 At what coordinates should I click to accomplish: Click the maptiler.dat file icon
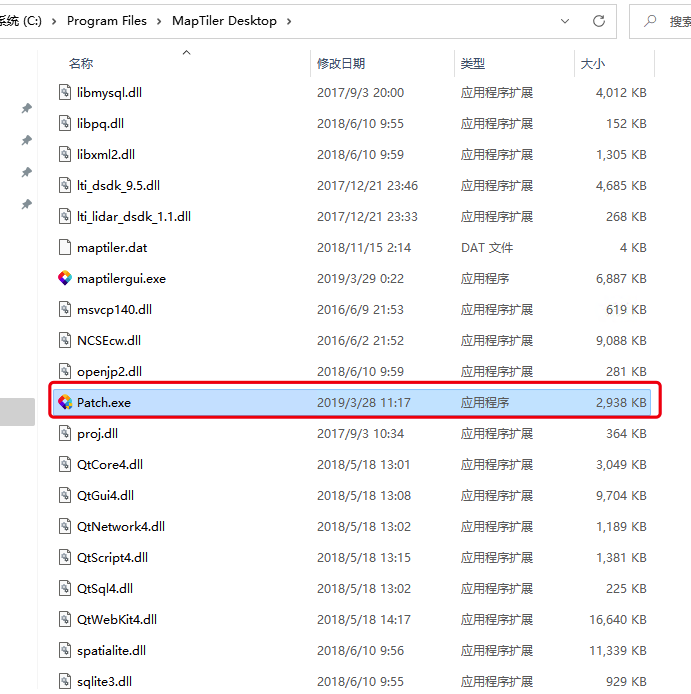point(67,248)
